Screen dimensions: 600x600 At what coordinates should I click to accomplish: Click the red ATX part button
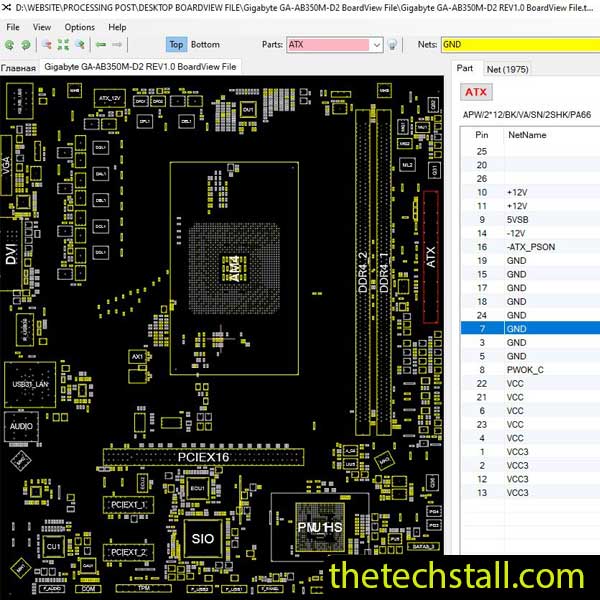(476, 92)
